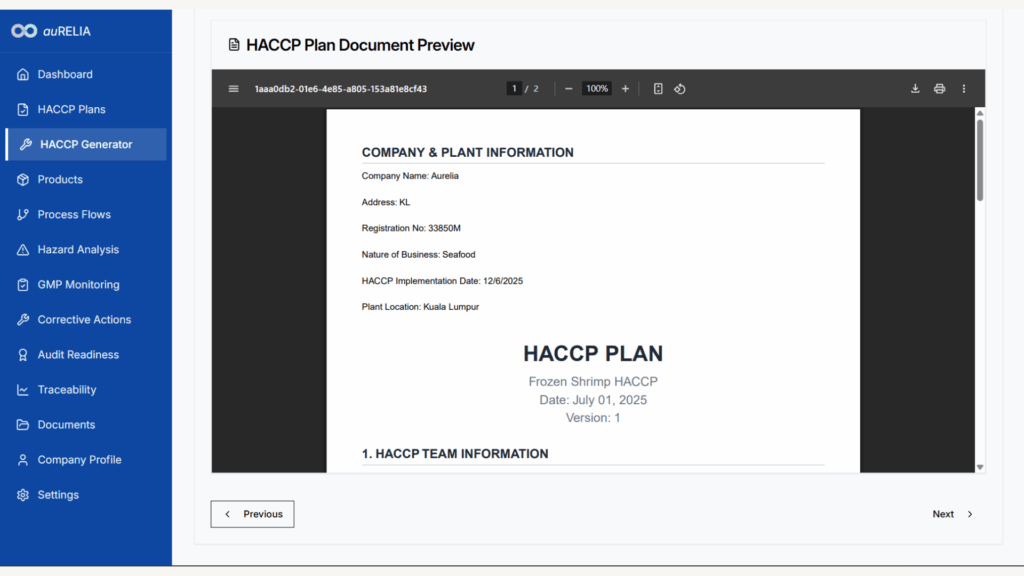Click the Traceability chart icon
Image resolution: width=1024 pixels, height=576 pixels.
point(23,390)
